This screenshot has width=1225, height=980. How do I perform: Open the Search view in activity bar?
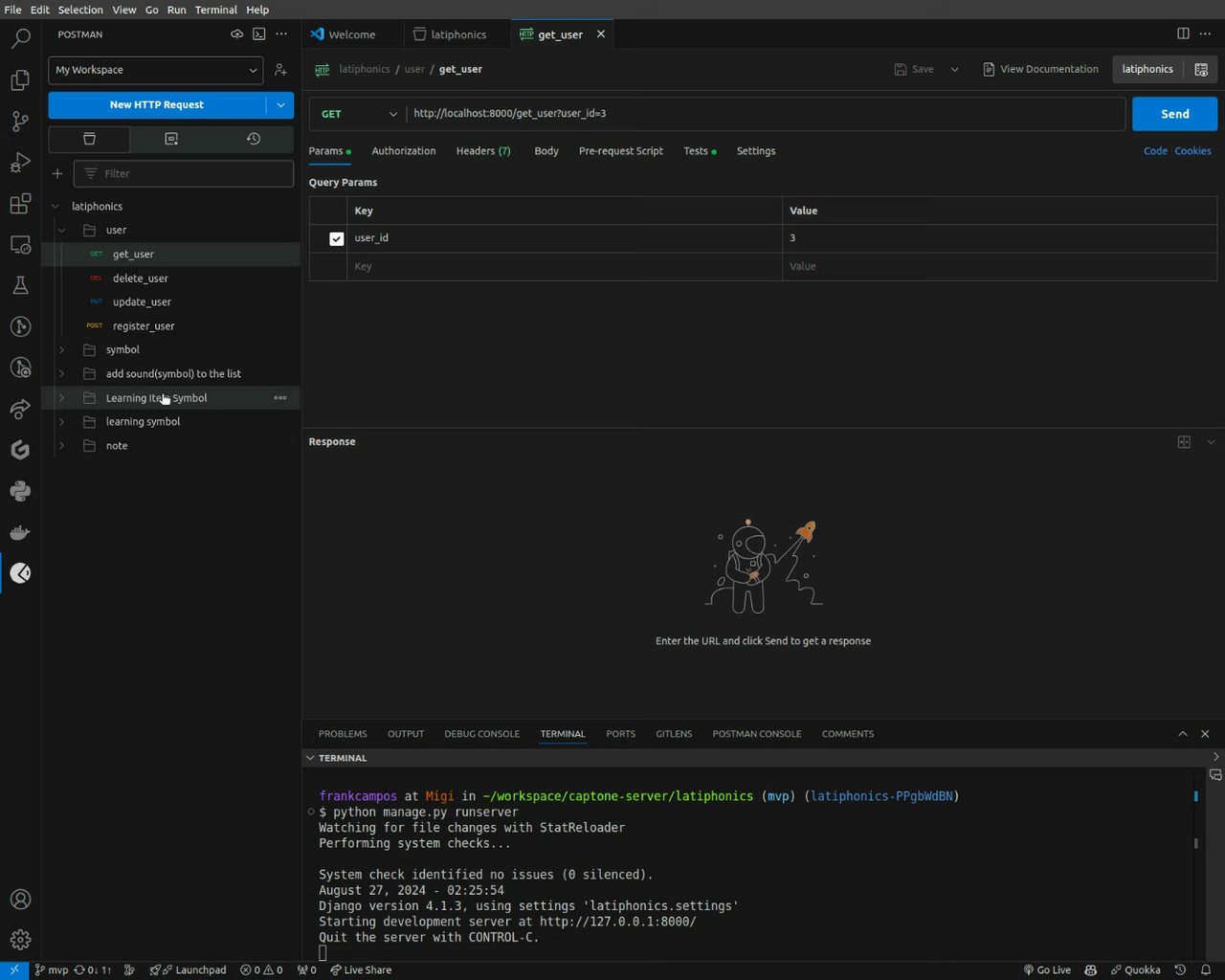20,38
